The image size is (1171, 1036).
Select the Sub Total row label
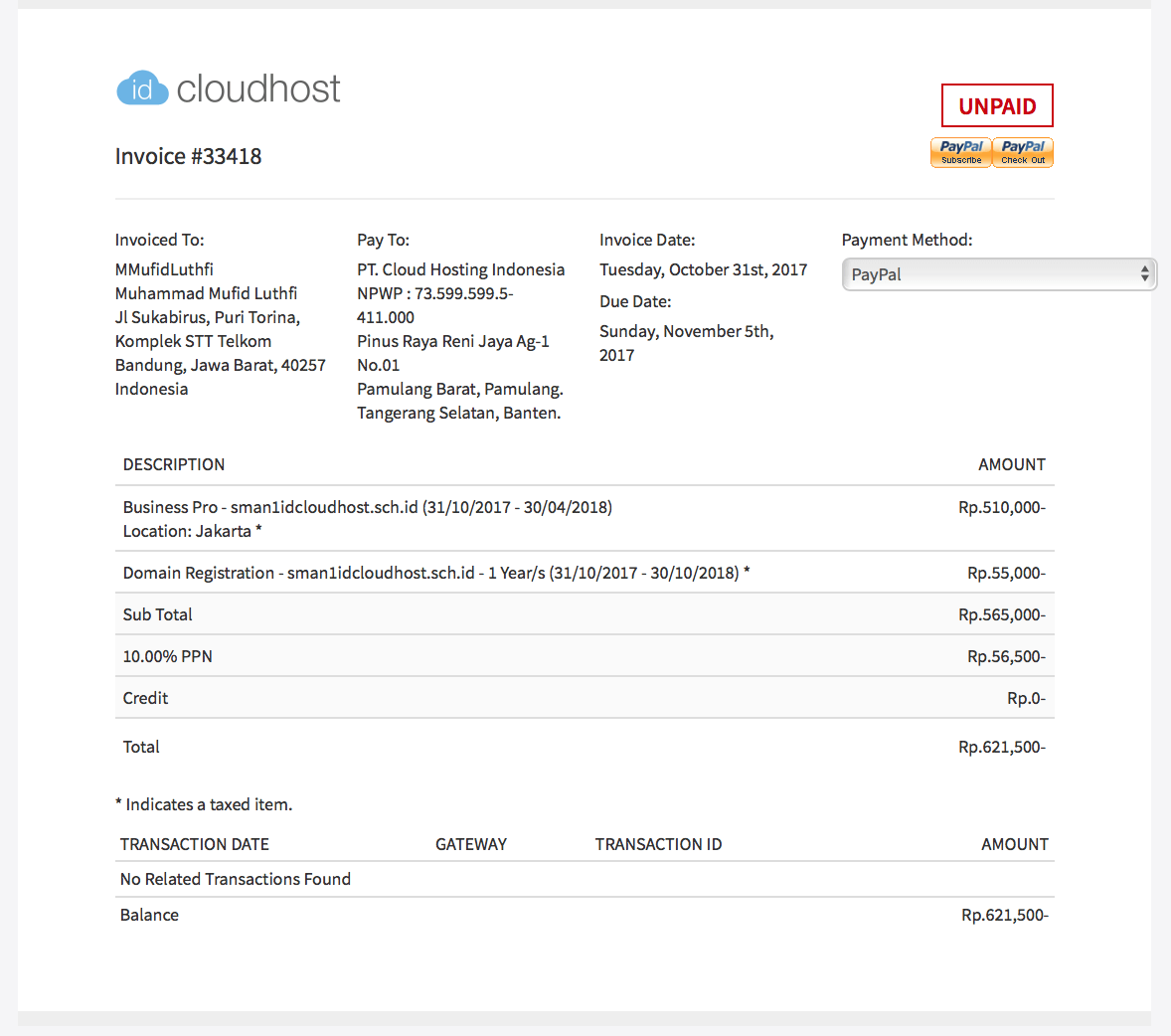click(157, 614)
